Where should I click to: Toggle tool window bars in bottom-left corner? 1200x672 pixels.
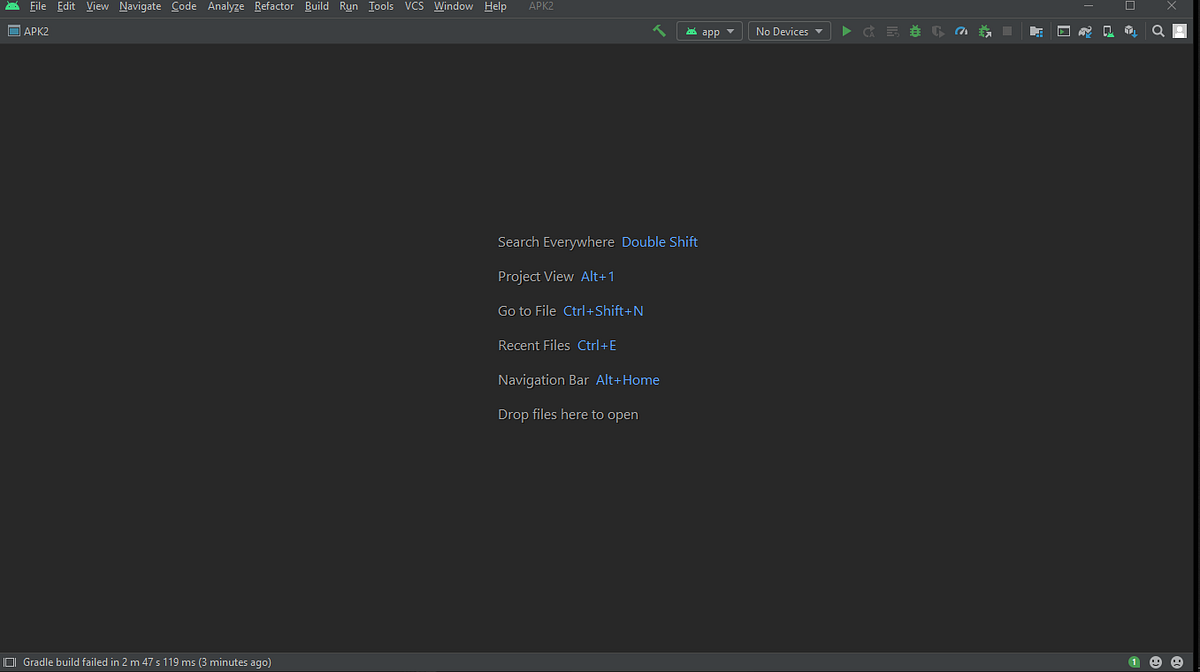click(x=10, y=661)
